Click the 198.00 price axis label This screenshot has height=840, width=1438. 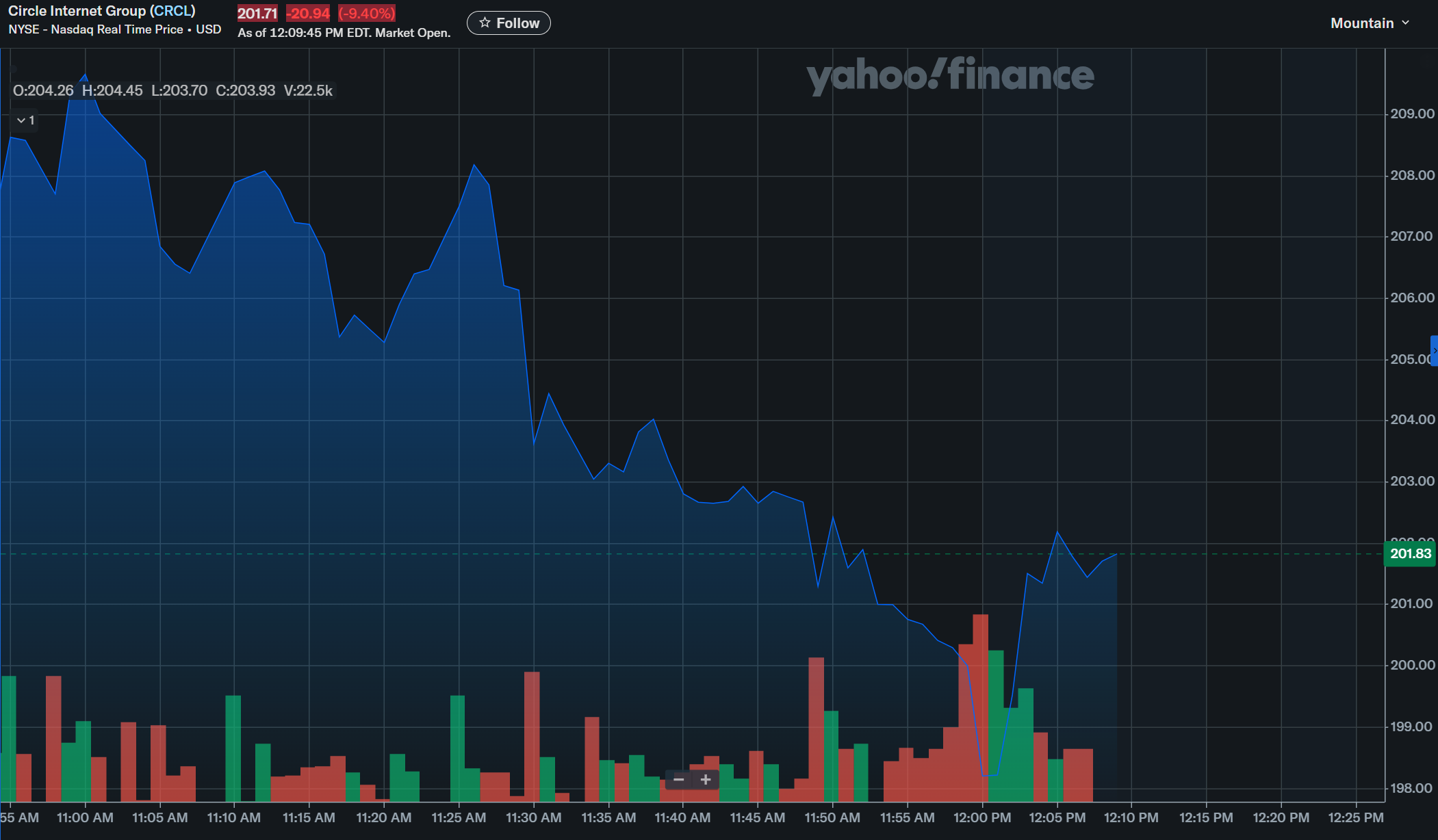(1412, 788)
